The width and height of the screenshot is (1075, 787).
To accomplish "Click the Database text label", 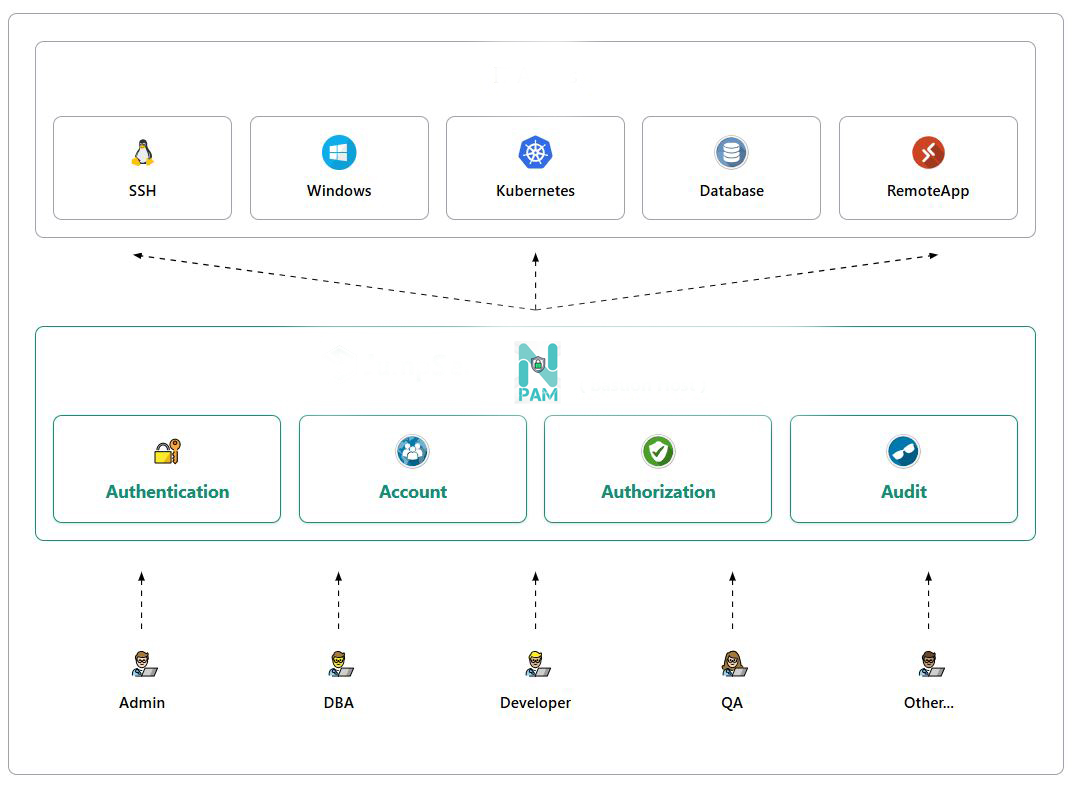I will click(731, 191).
